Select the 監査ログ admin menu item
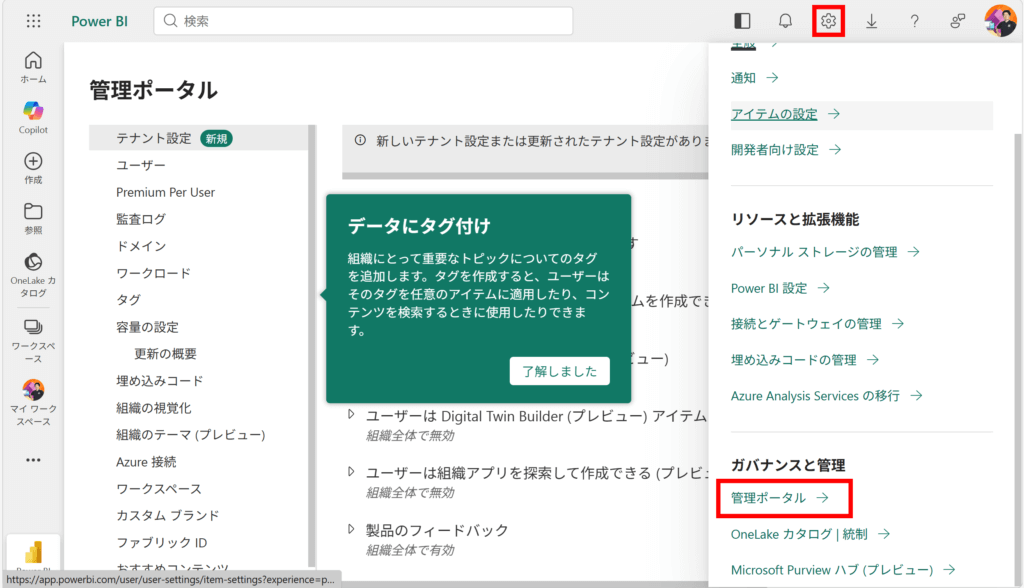Viewport: 1024px width, 588px height. point(141,219)
